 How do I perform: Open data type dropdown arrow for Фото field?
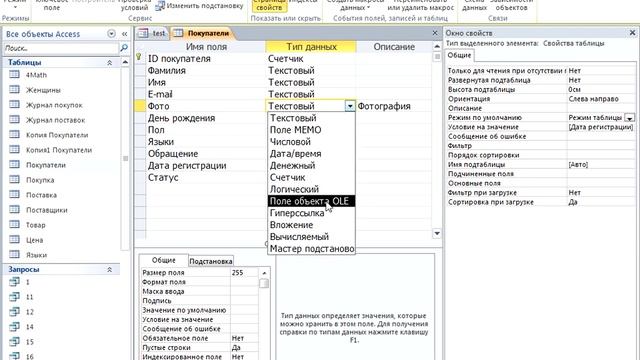(x=350, y=106)
